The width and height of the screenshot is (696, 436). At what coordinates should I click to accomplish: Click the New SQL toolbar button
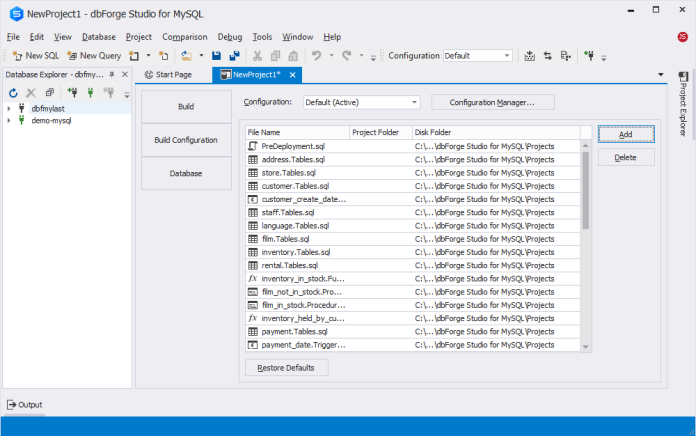[x=36, y=56]
